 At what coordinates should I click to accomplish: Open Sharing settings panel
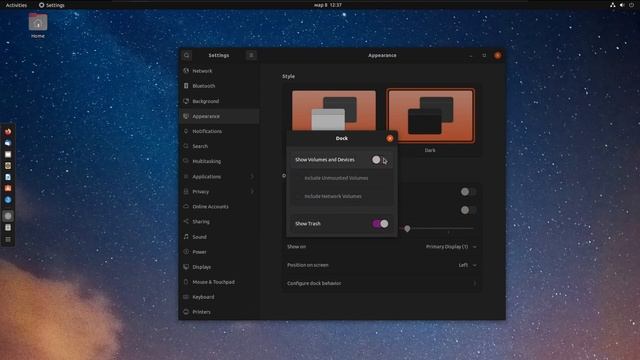pyautogui.click(x=219, y=222)
